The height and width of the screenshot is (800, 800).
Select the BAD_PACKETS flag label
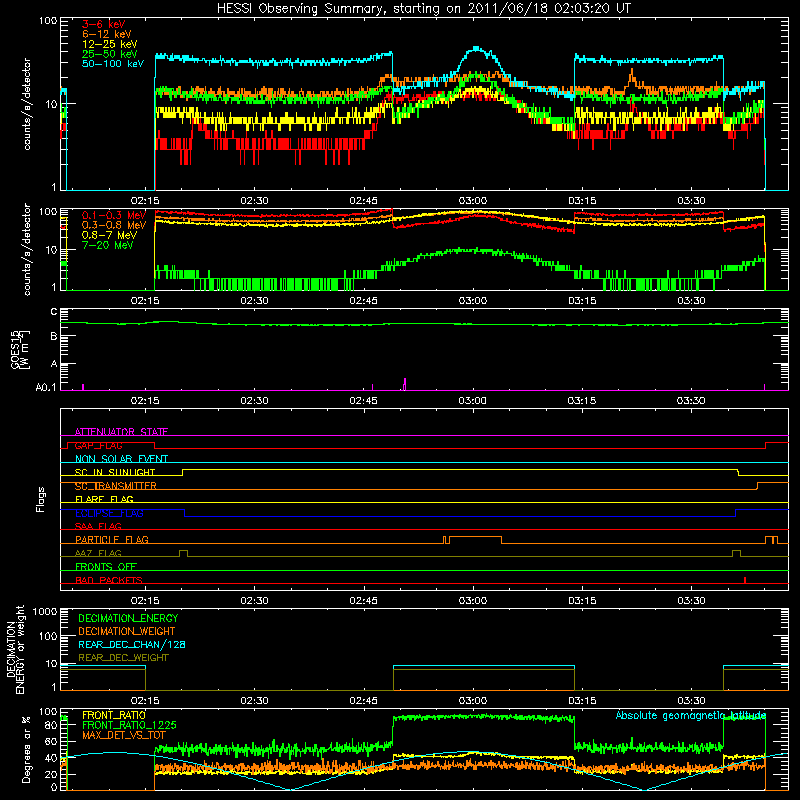109,580
